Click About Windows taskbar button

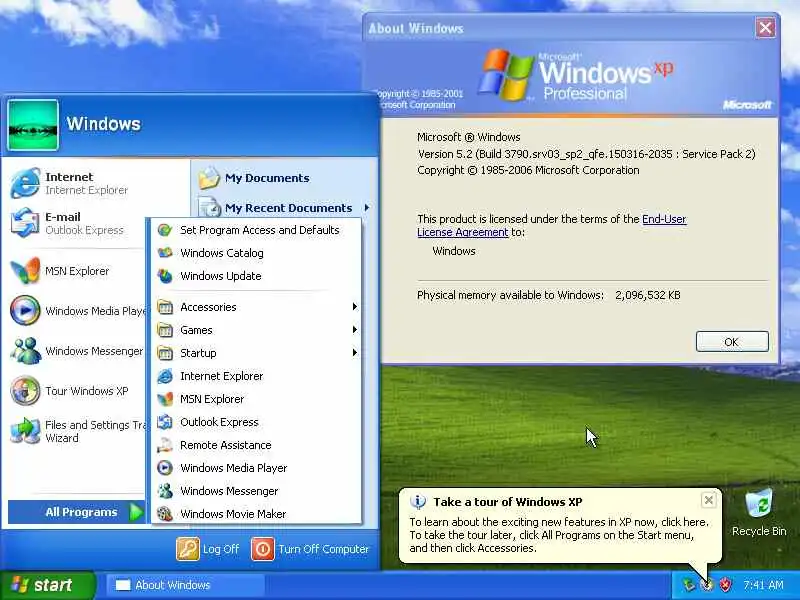pyautogui.click(x=185, y=585)
